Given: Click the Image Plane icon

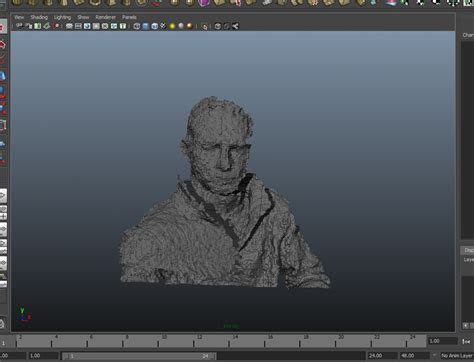Looking at the screenshot, I should (x=47, y=26).
